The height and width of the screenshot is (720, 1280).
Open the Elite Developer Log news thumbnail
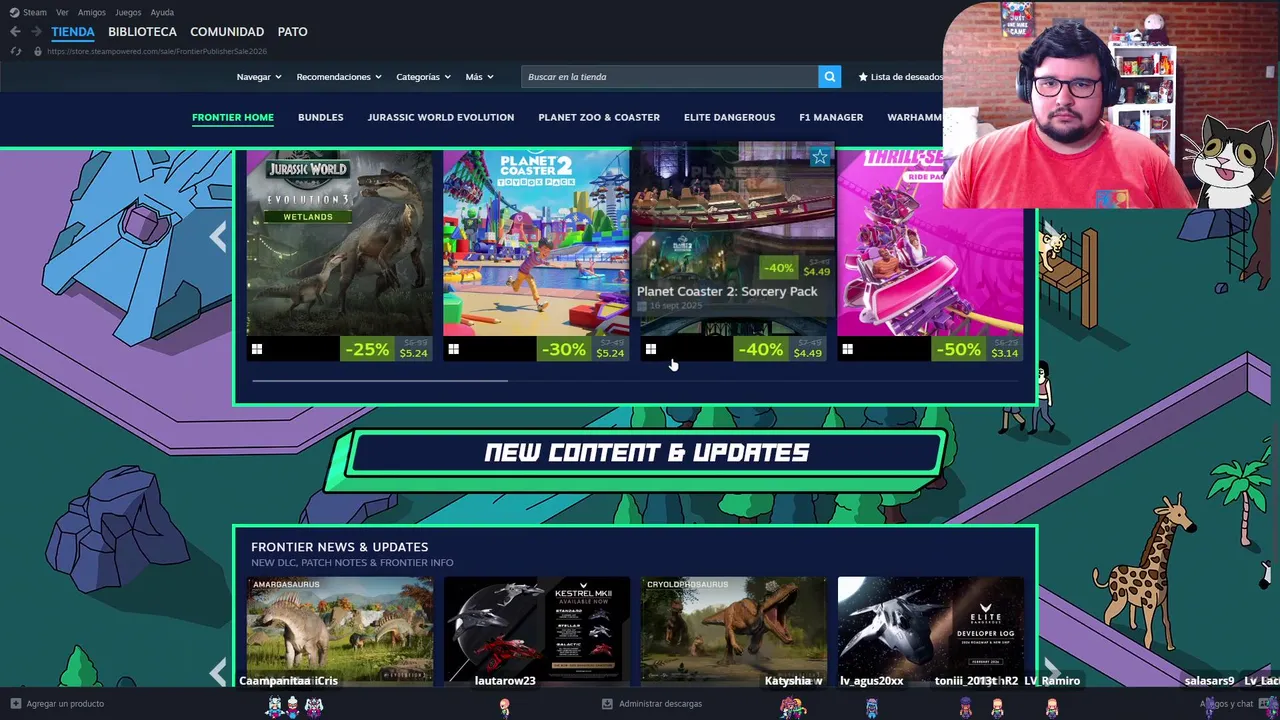(x=930, y=630)
